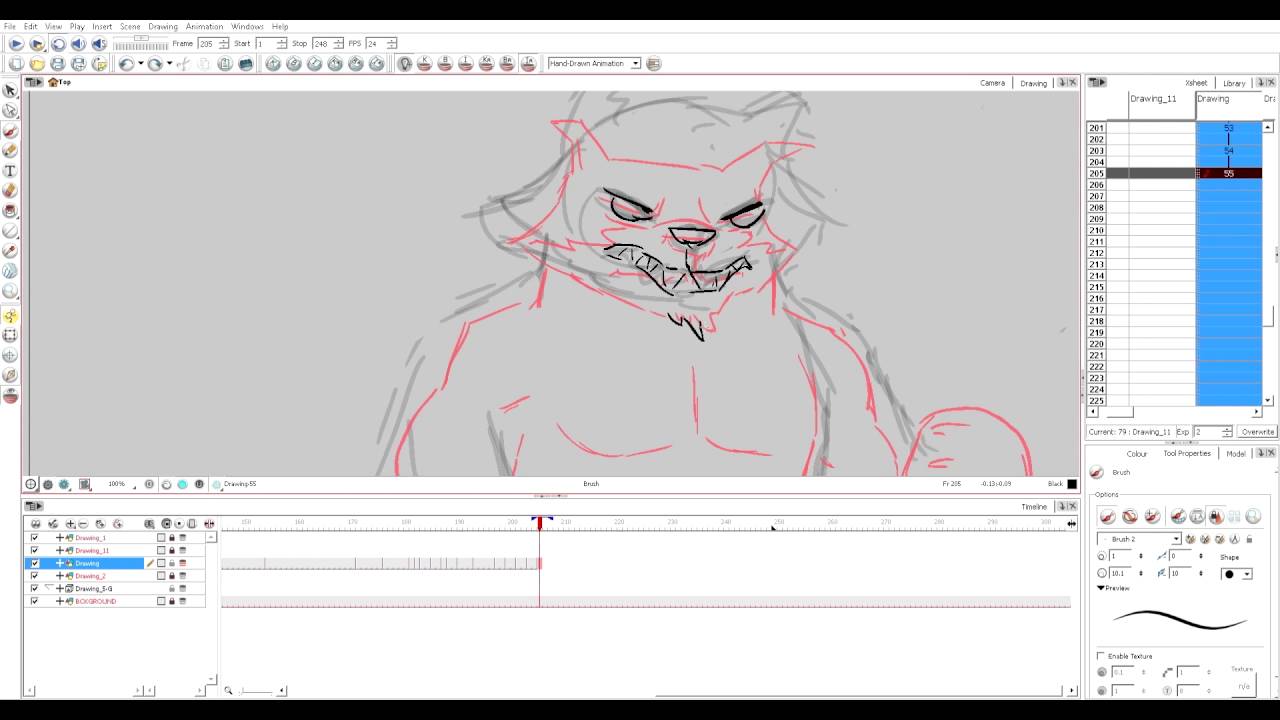Click the Open folder toolbar icon
Viewport: 1280px width, 720px height.
(37, 64)
